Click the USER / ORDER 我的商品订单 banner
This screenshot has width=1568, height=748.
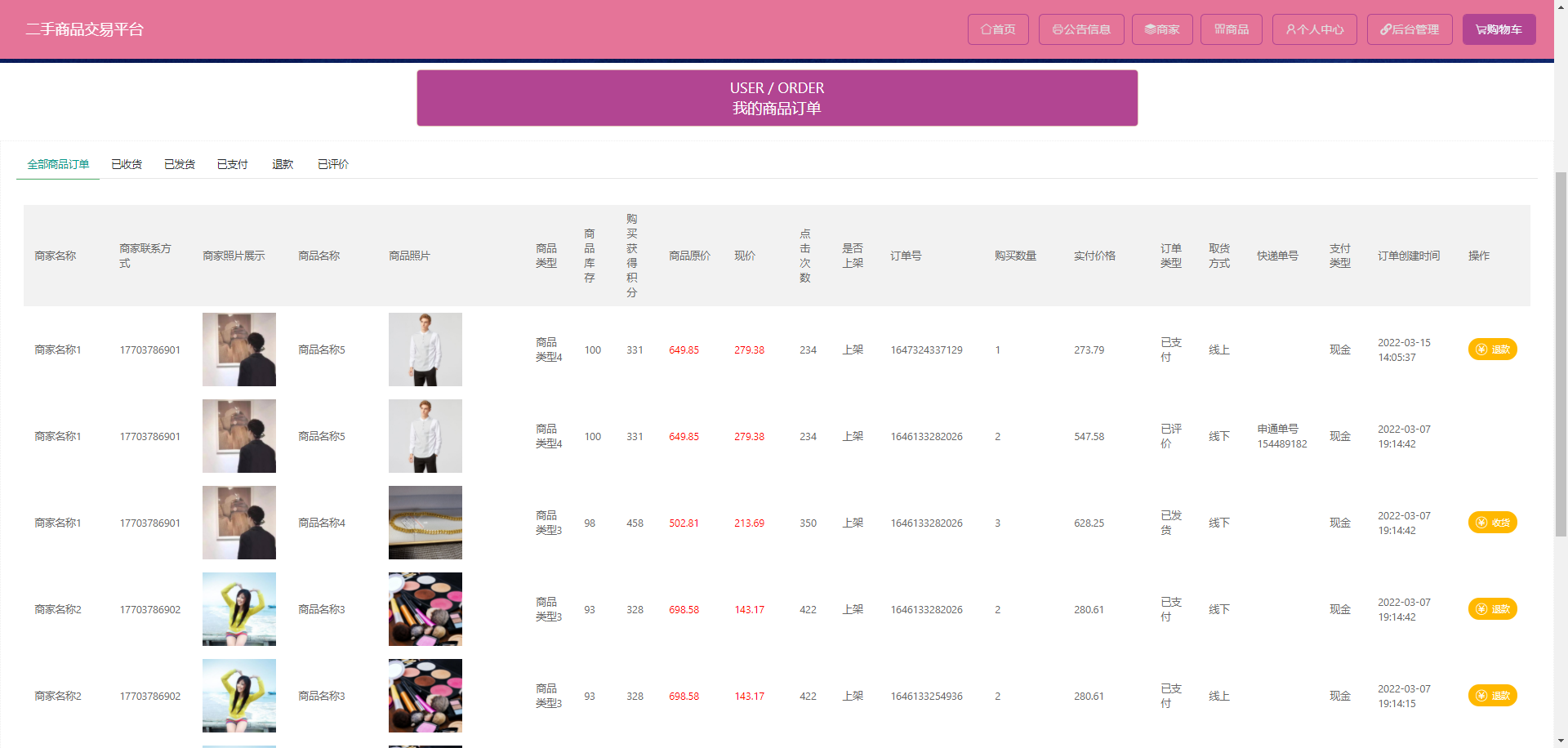pyautogui.click(x=777, y=98)
